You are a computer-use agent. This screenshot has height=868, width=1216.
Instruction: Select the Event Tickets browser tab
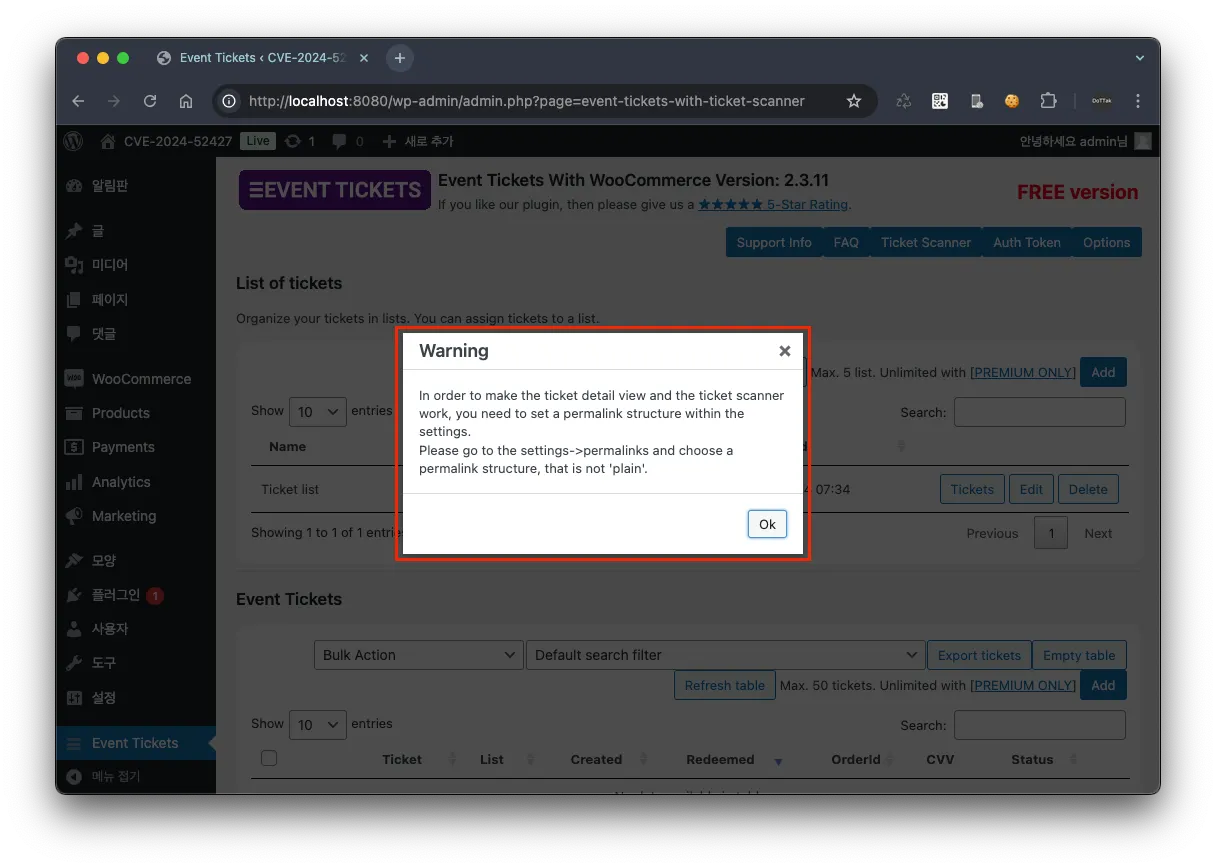coord(264,58)
